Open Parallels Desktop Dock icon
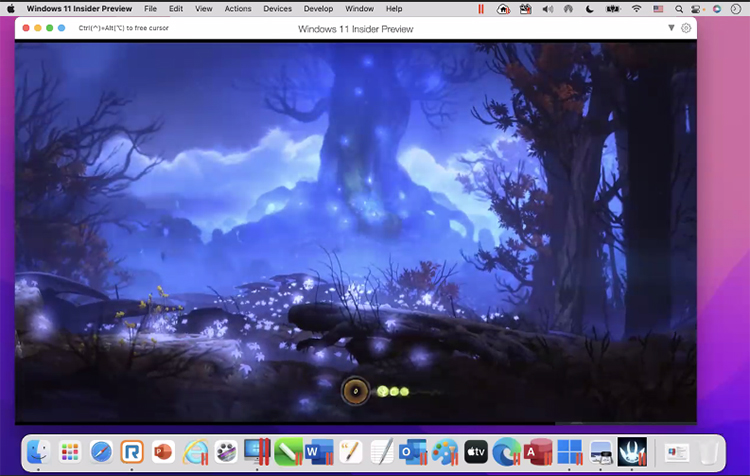Viewport: 750px width, 476px height. coord(257,452)
